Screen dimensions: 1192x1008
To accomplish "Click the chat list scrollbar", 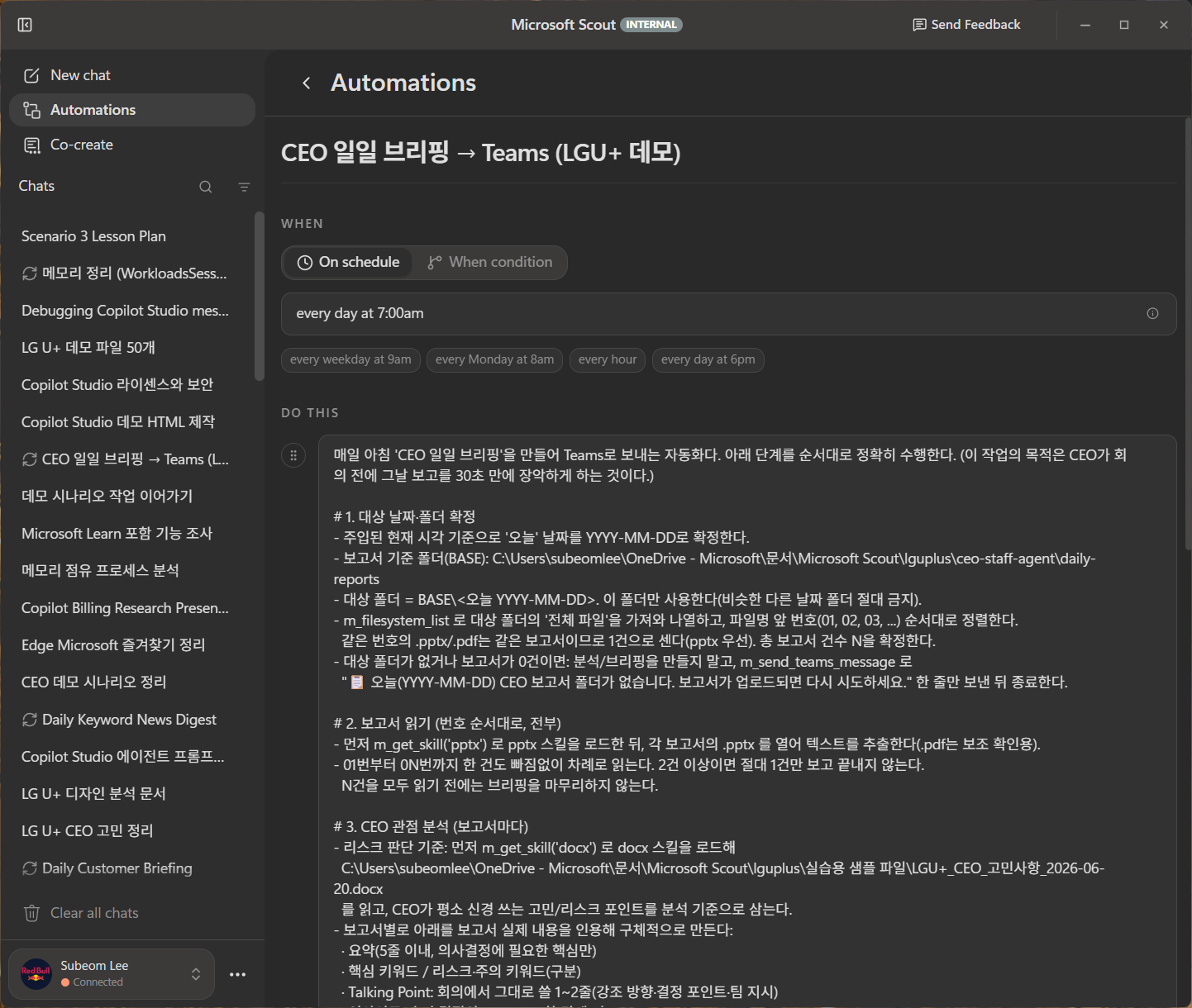I will 259,297.
